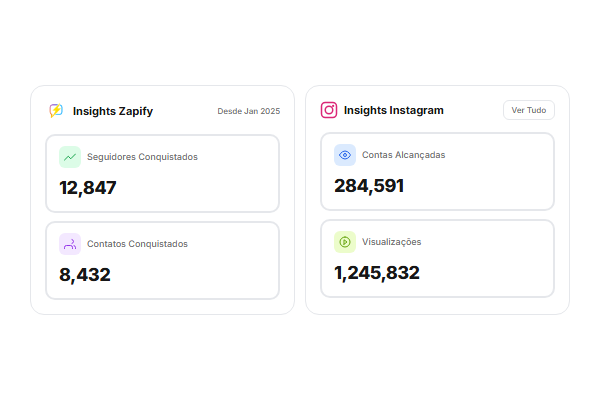The image size is (600, 400).
Task: Click the green trending chart icon
Action: pyautogui.click(x=70, y=157)
